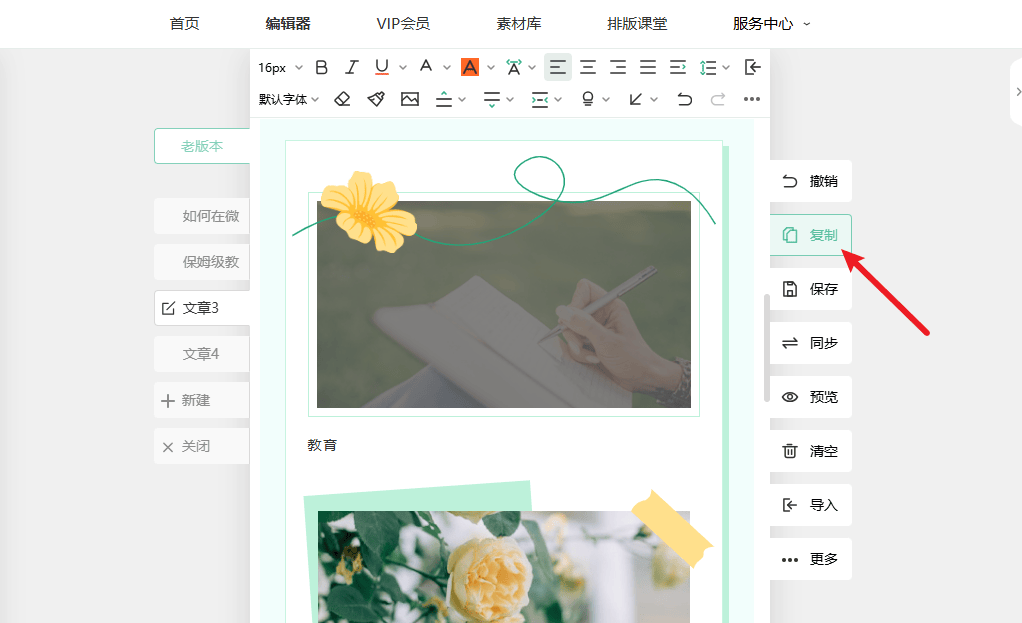
Task: Toggle left alignment in the toolbar
Action: 557,67
